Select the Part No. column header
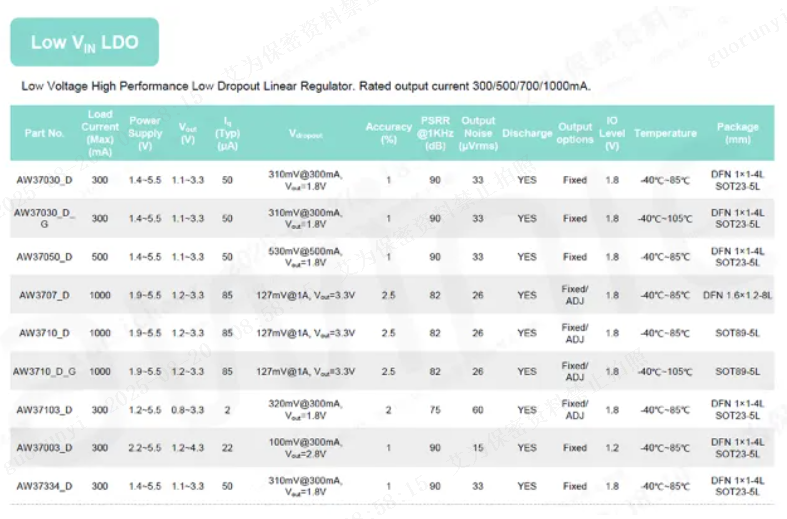This screenshot has height=519, width=787. [x=44, y=133]
